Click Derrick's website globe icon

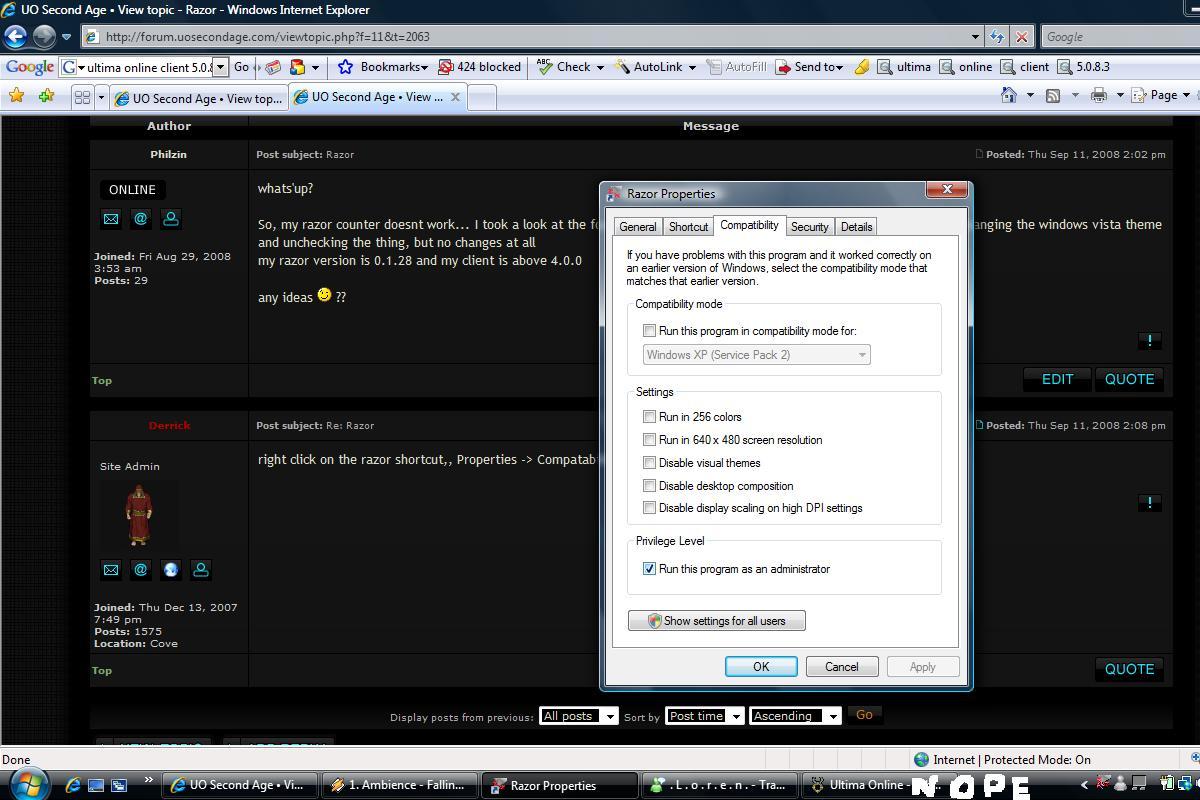171,569
